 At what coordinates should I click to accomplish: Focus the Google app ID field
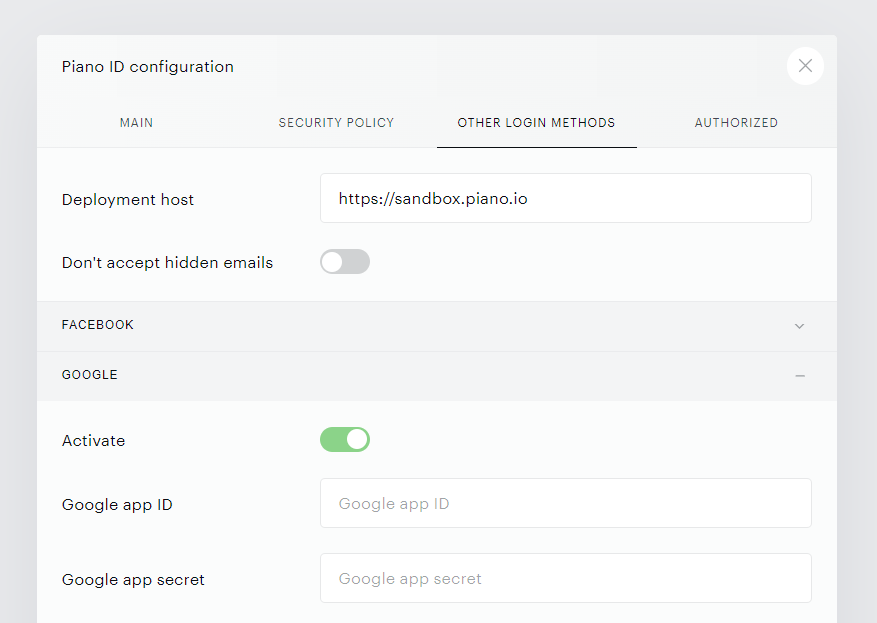(565, 503)
